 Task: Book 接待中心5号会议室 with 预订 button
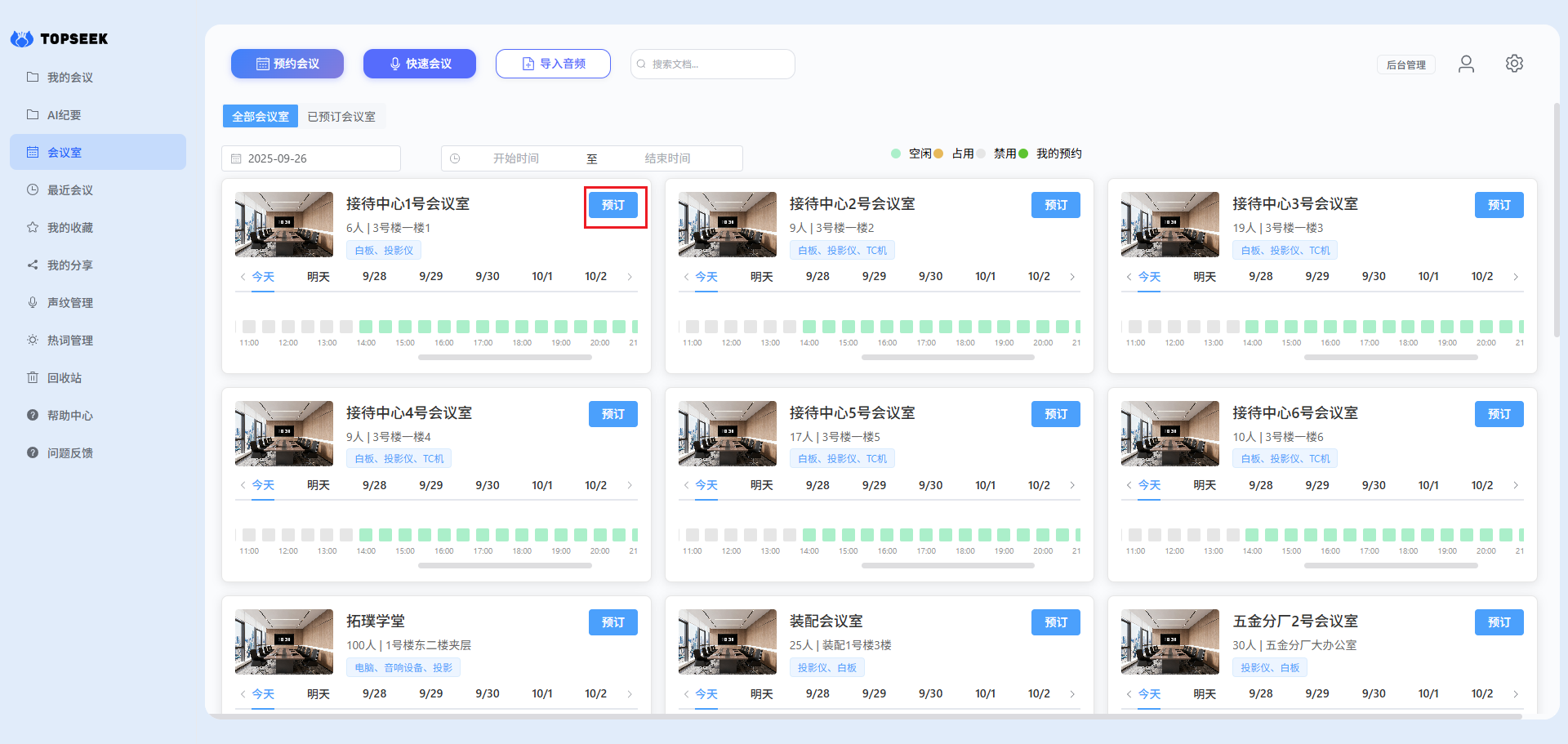[1055, 414]
